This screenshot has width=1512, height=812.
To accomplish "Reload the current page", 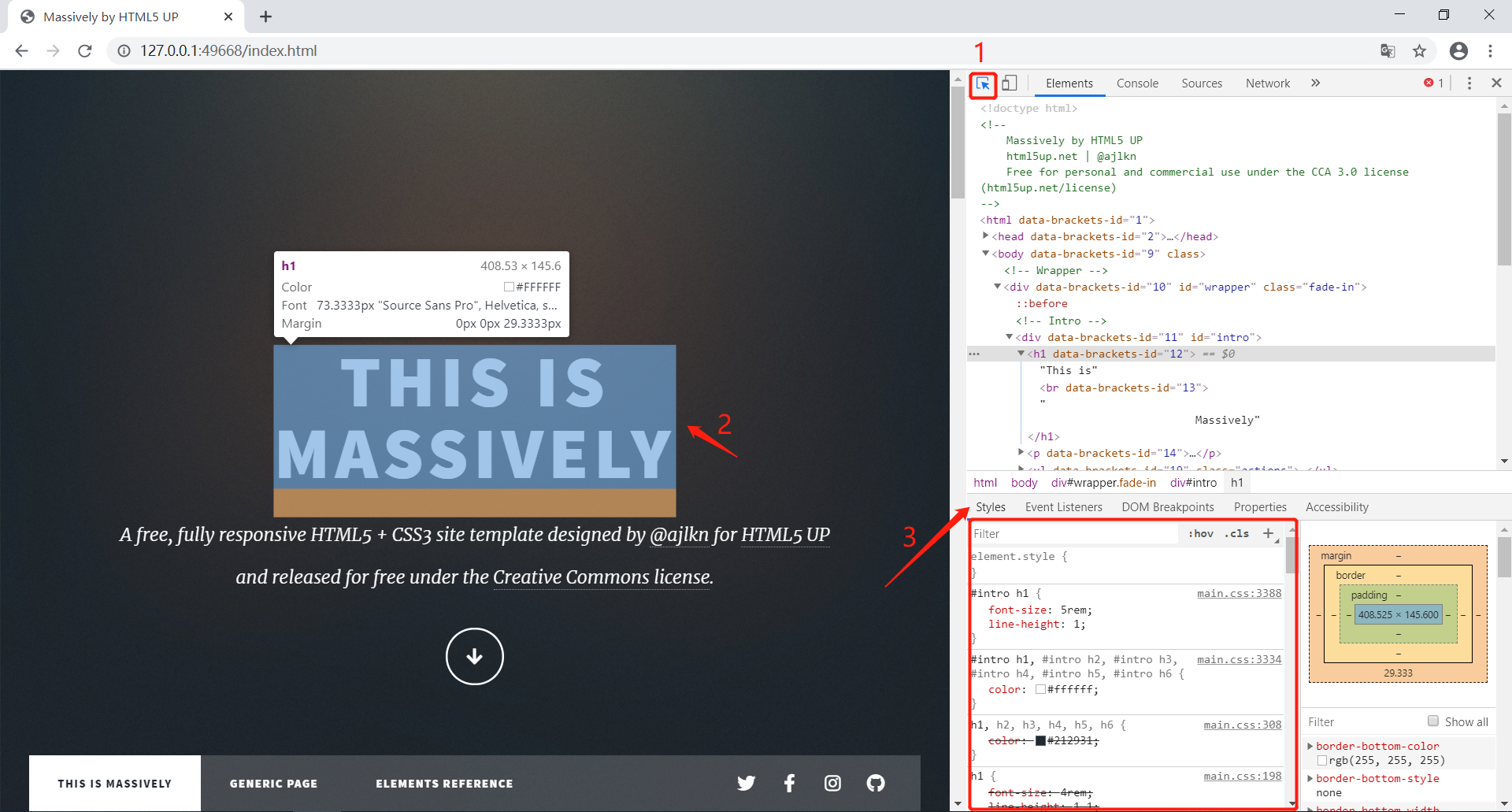I will pyautogui.click(x=85, y=50).
